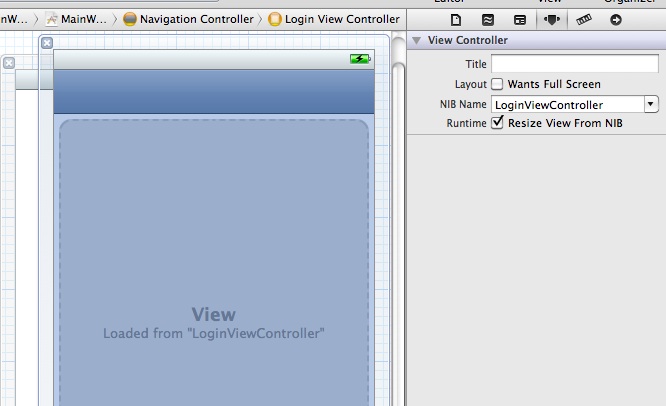Viewport: 666px width, 406px height.
Task: Open the Size inspector ruler icon
Action: [584, 19]
